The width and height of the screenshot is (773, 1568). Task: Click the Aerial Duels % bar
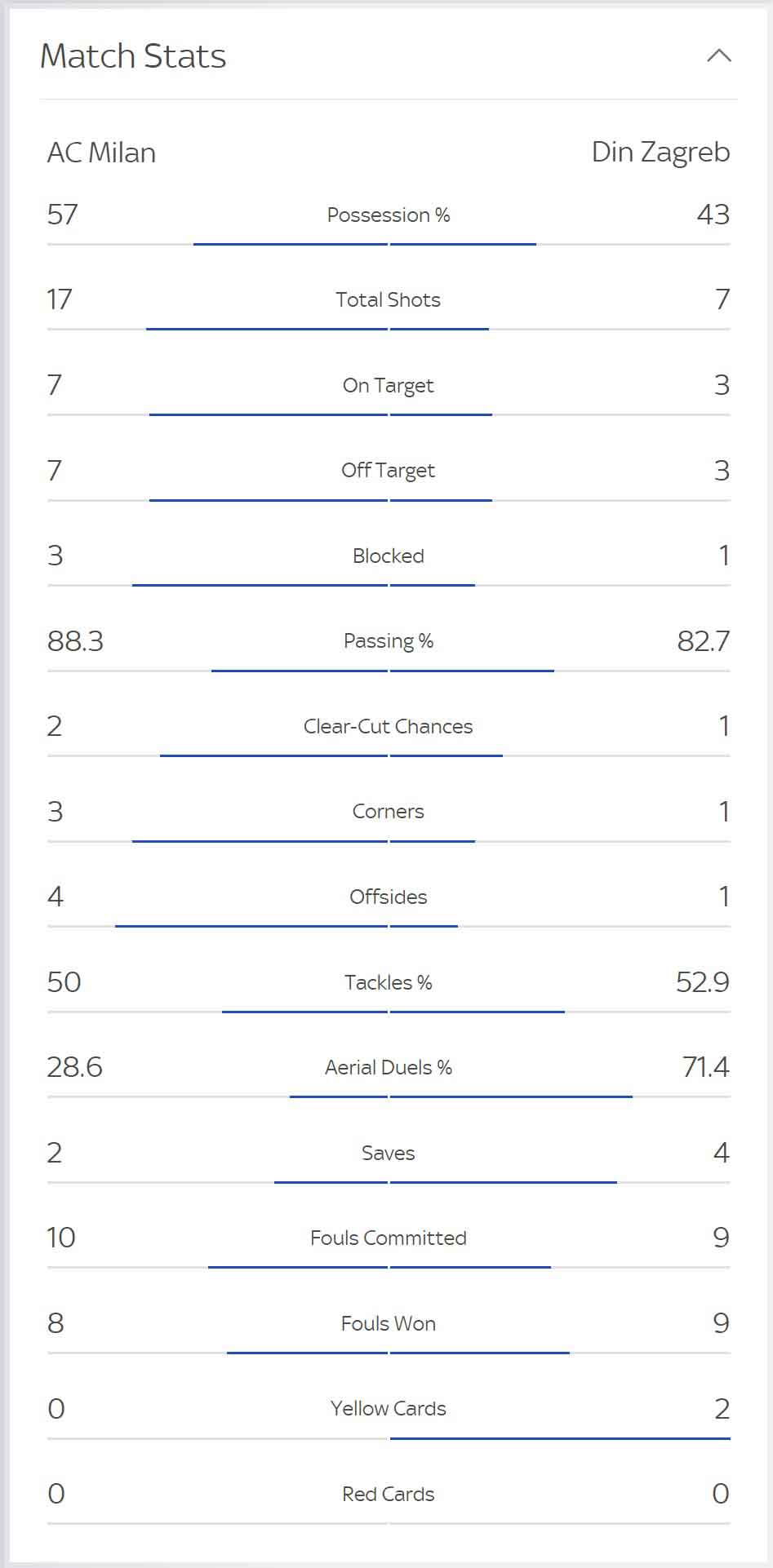(389, 1097)
